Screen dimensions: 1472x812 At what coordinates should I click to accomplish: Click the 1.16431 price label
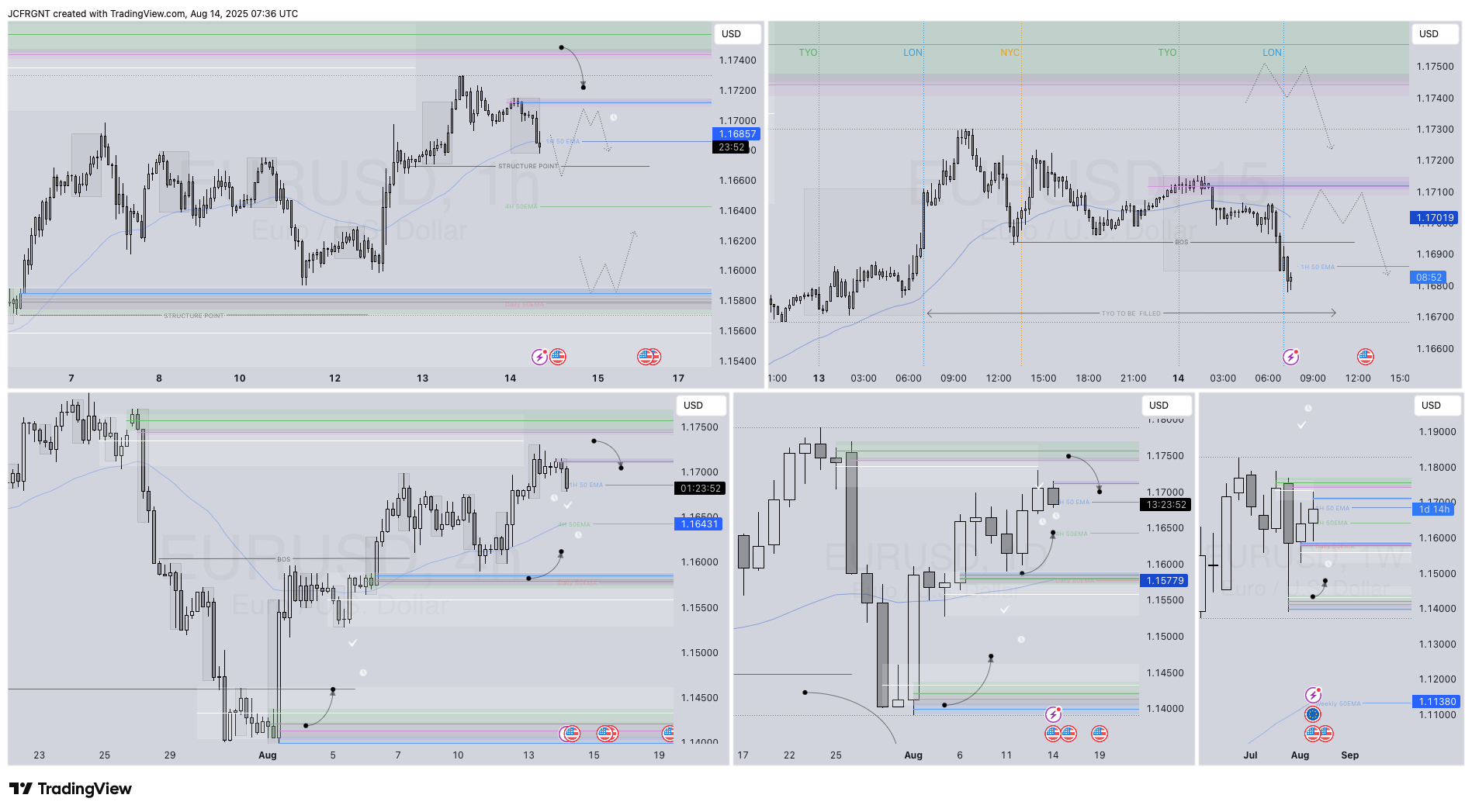tap(698, 524)
